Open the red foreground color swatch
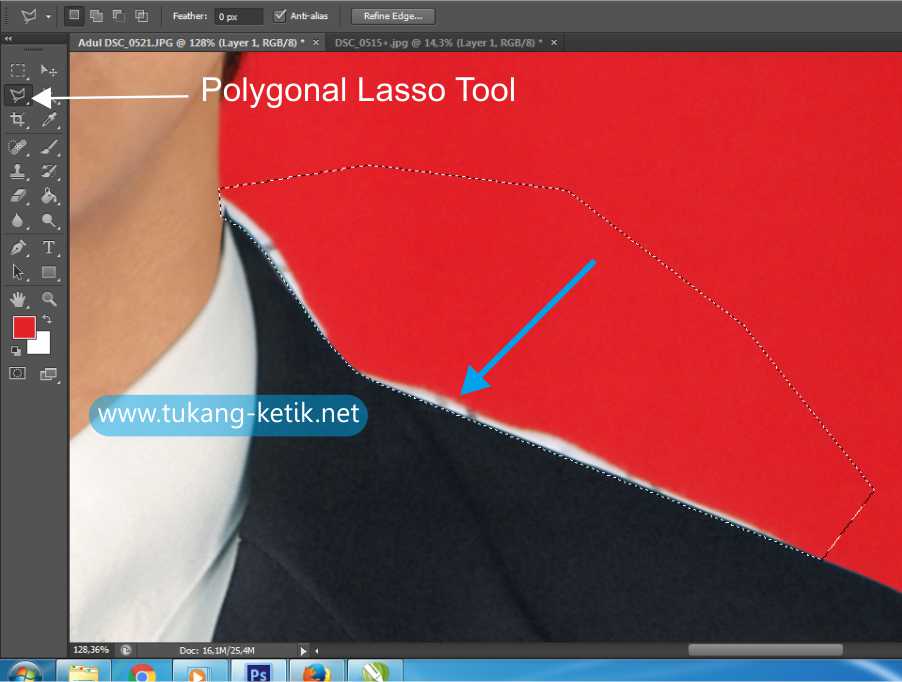 pos(25,325)
